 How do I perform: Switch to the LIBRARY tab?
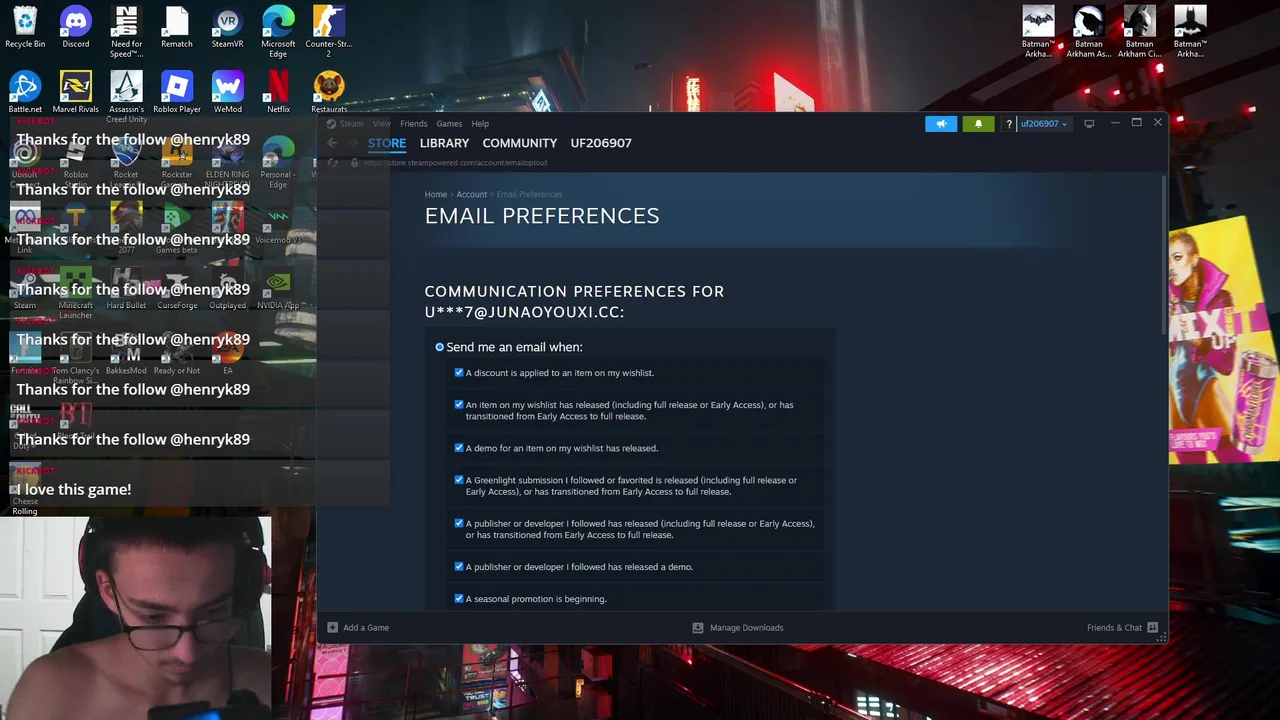[444, 143]
